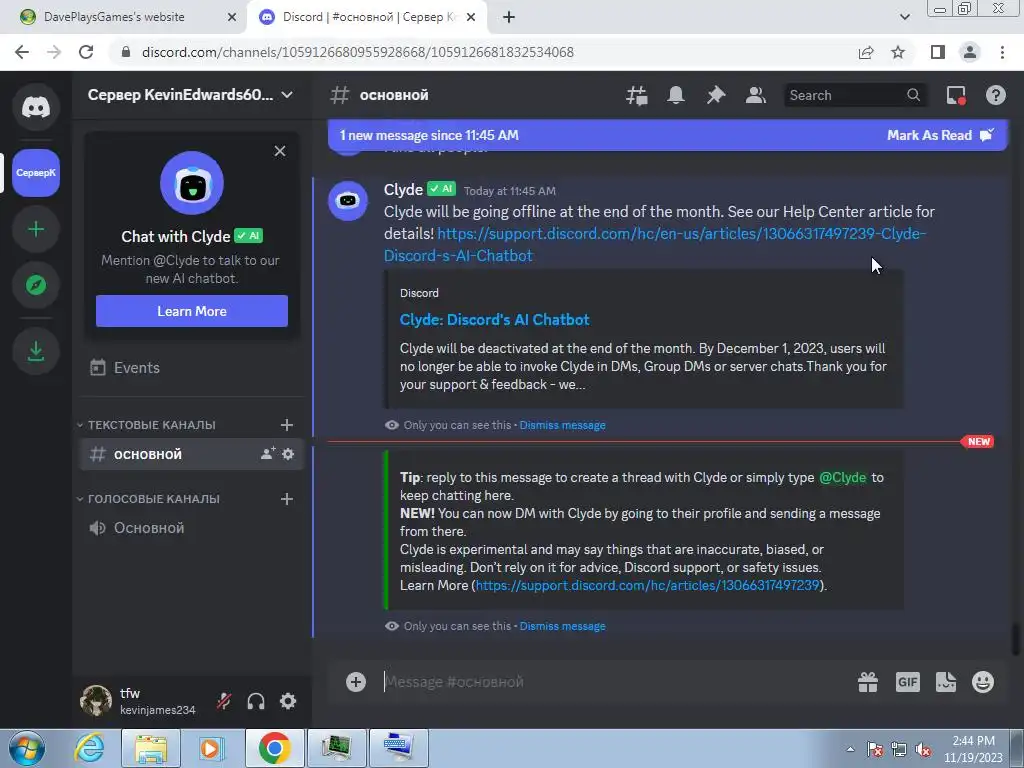Add a server with plus icon

(36, 229)
